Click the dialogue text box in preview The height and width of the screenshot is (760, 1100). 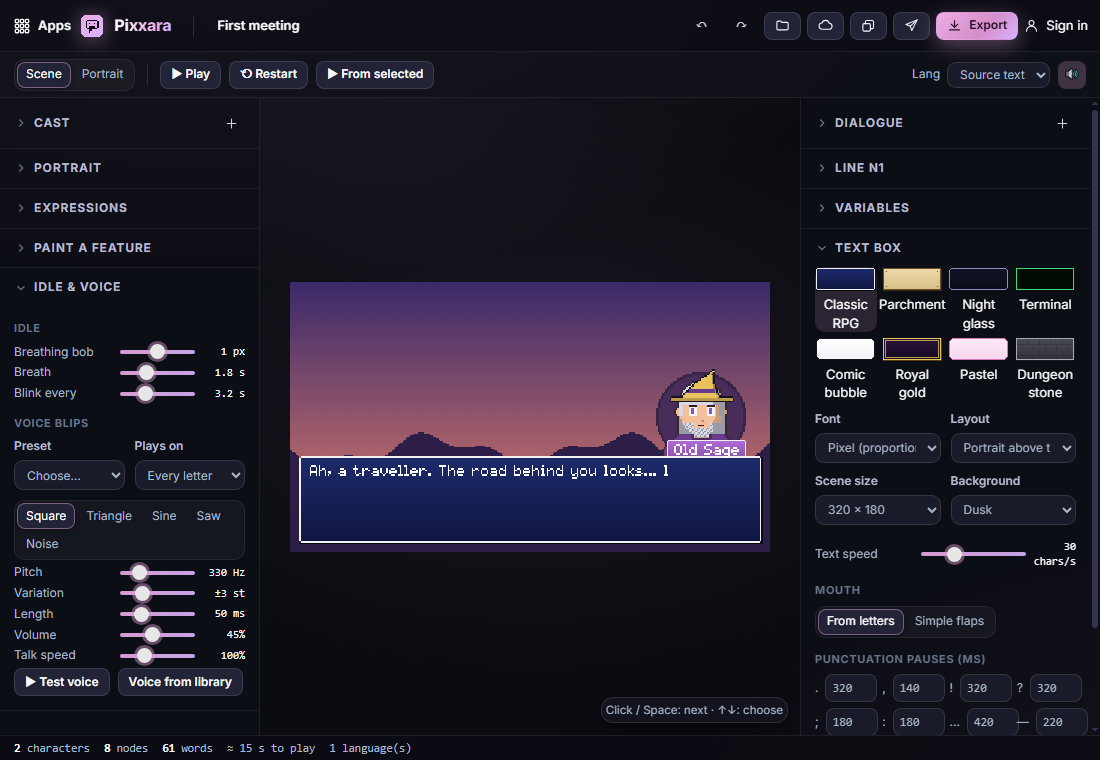click(530, 500)
